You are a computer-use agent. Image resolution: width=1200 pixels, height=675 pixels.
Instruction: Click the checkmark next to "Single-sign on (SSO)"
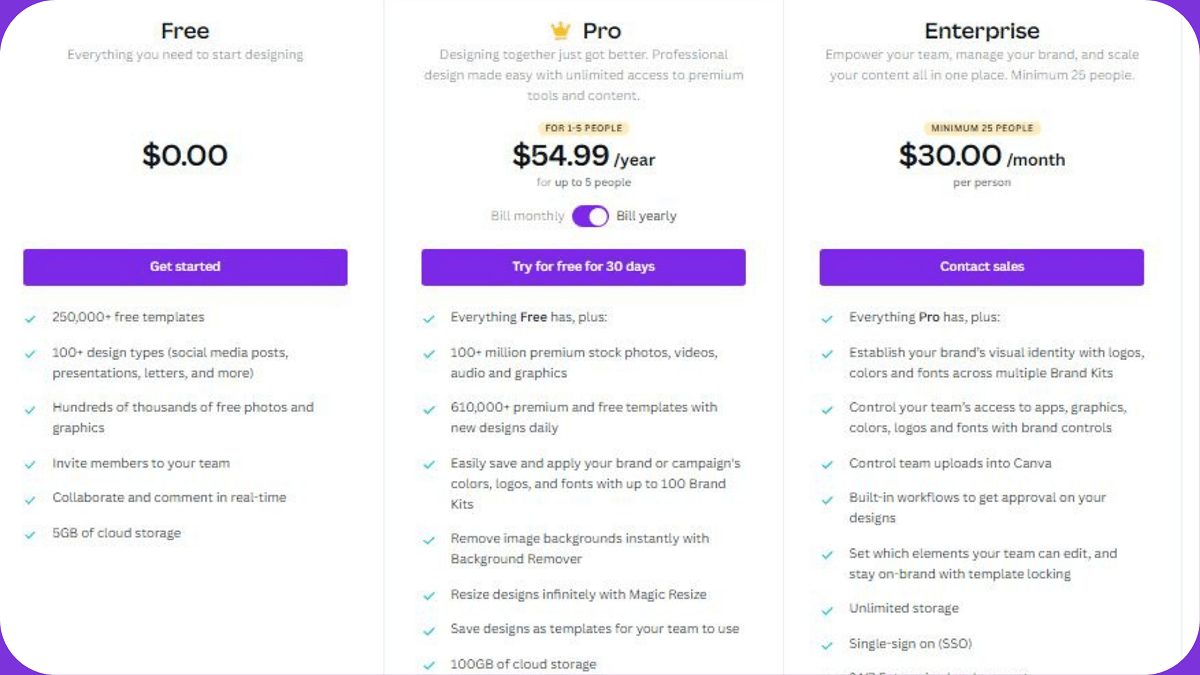click(827, 643)
